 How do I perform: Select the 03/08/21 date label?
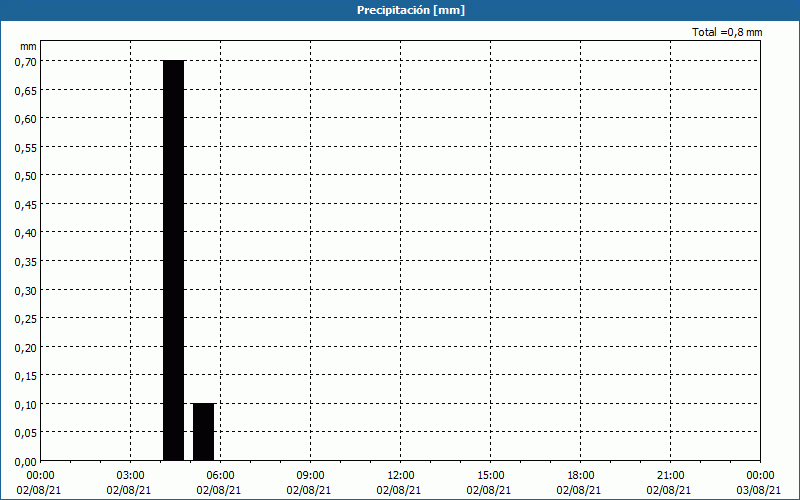click(759, 490)
